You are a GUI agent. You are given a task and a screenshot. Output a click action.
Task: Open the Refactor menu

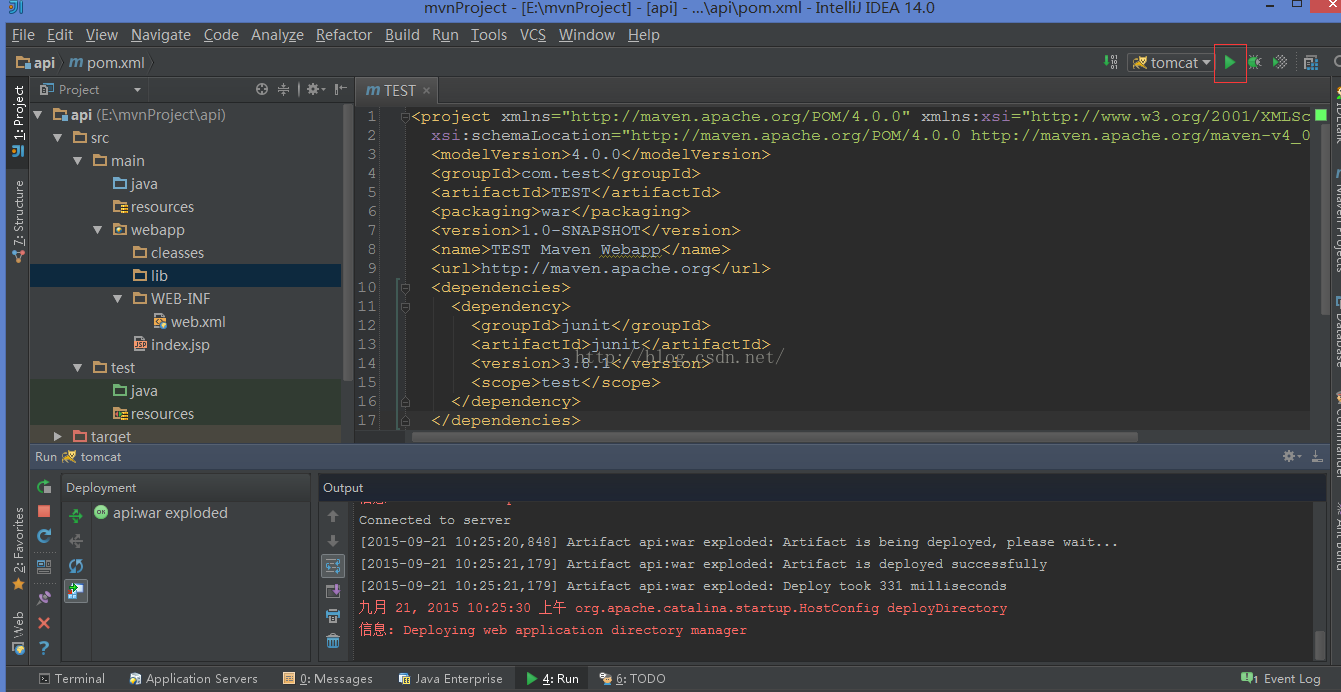tap(344, 35)
